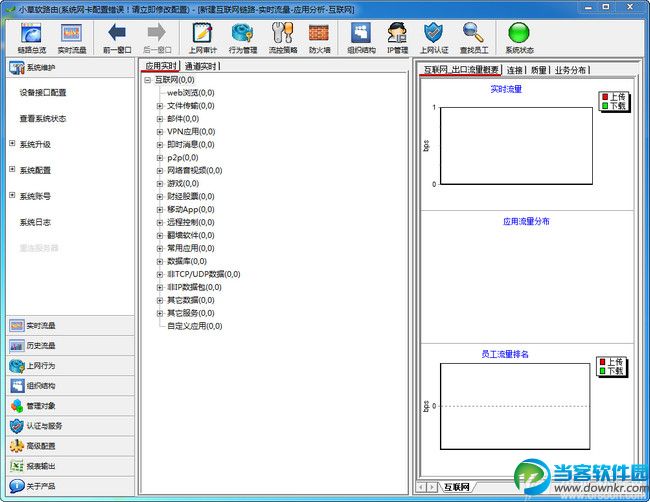Screen dimensions: 650x502
Task: Click the left sheet-tab scroll arrow
Action: click(421, 487)
